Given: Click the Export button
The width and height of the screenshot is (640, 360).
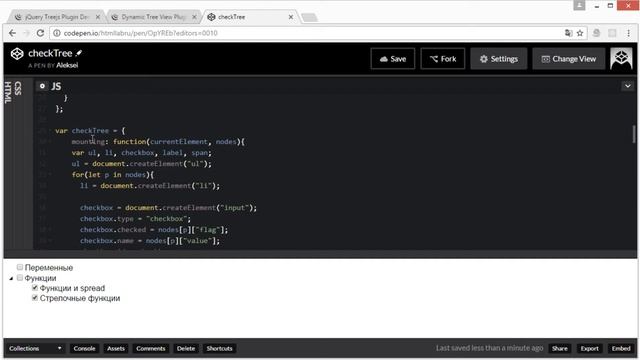Looking at the screenshot, I should coord(589,349).
